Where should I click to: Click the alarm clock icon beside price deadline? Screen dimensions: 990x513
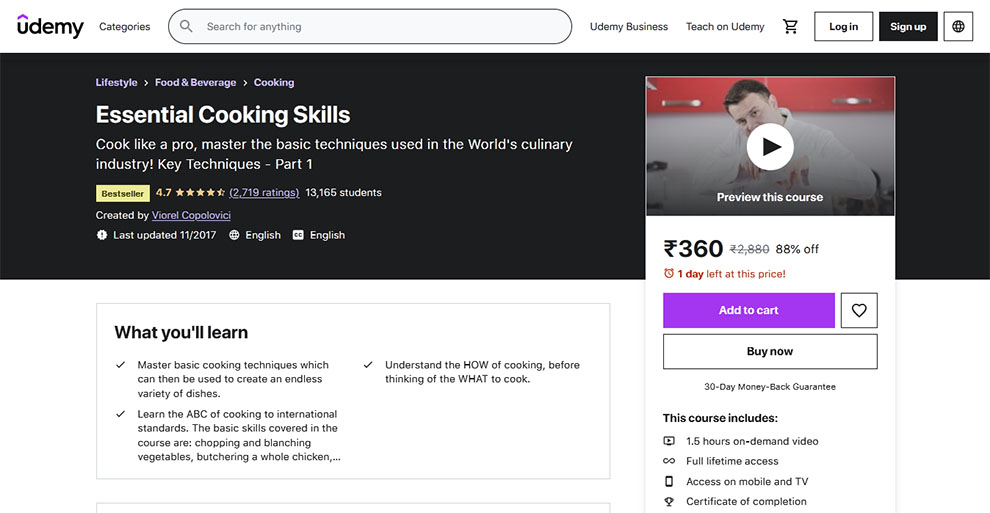669,273
